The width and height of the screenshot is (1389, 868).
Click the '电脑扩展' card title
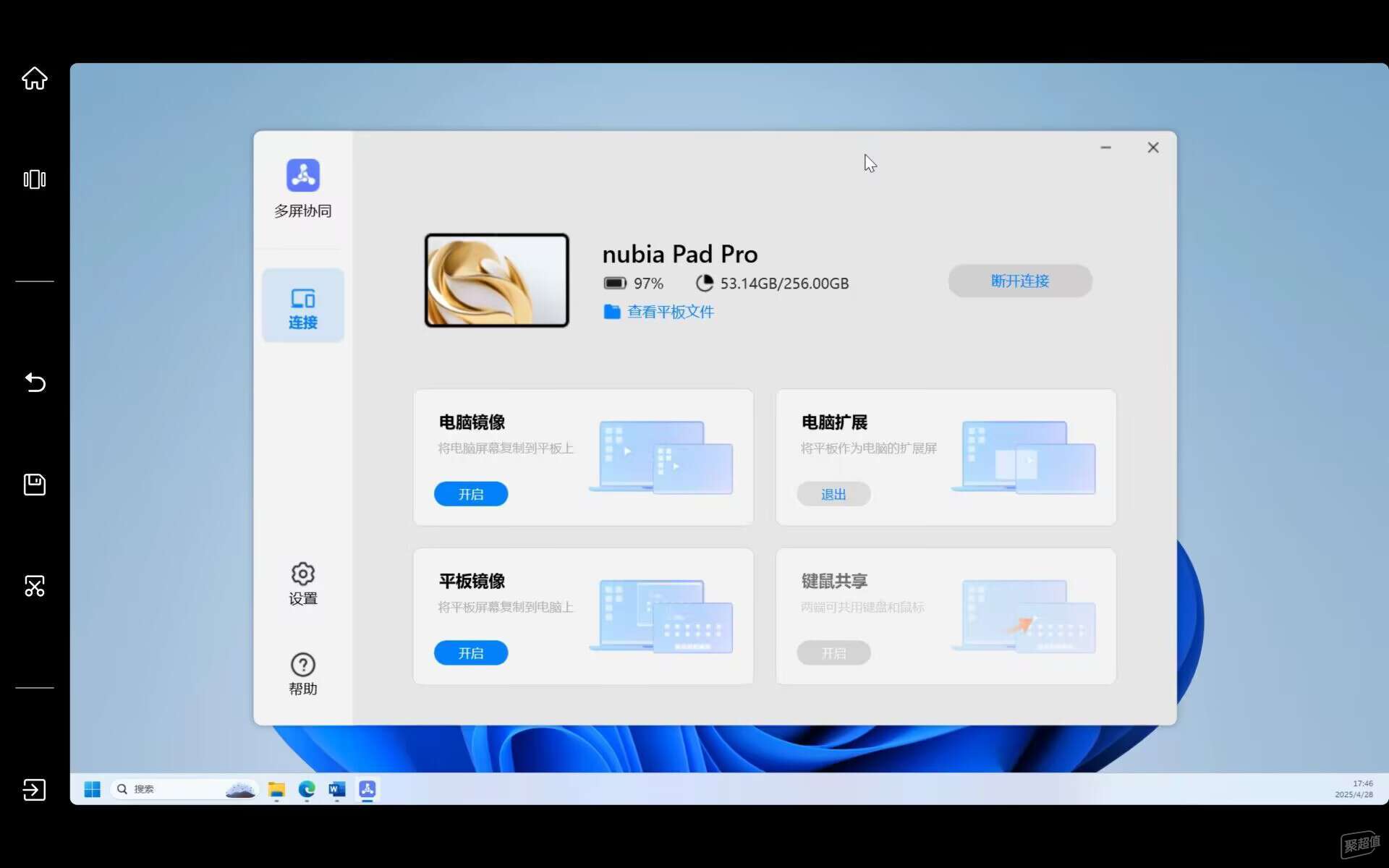(834, 422)
